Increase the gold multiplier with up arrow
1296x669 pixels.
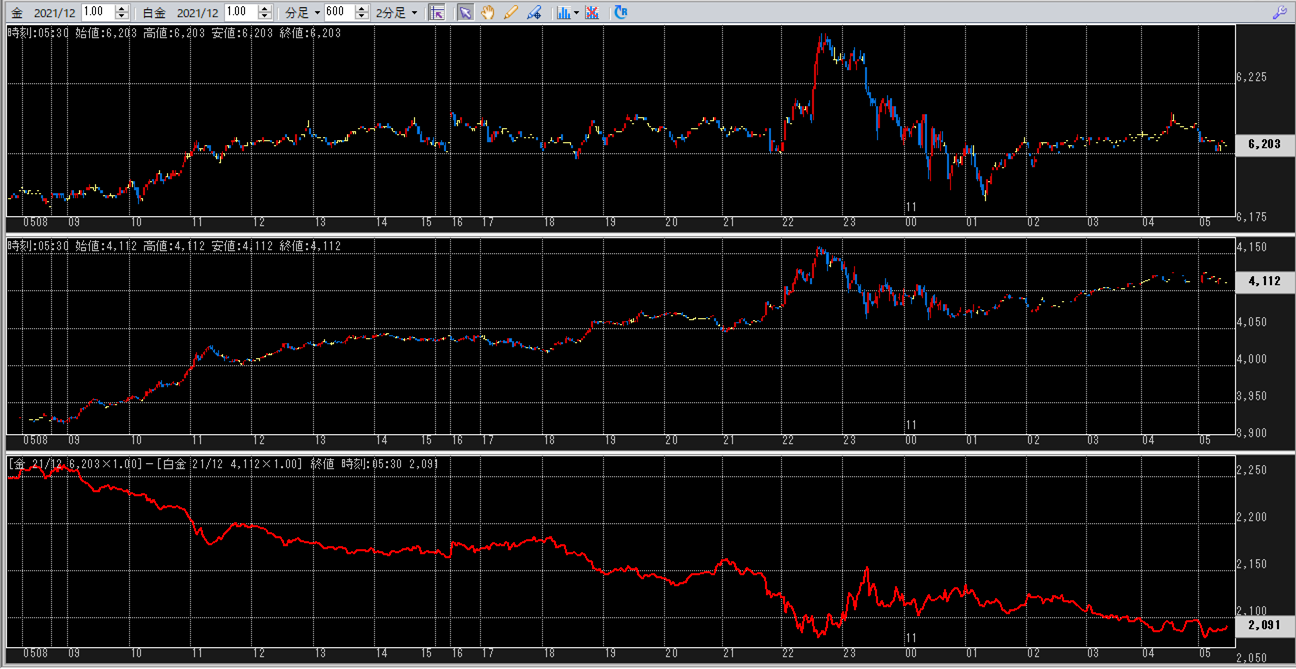[122, 8]
